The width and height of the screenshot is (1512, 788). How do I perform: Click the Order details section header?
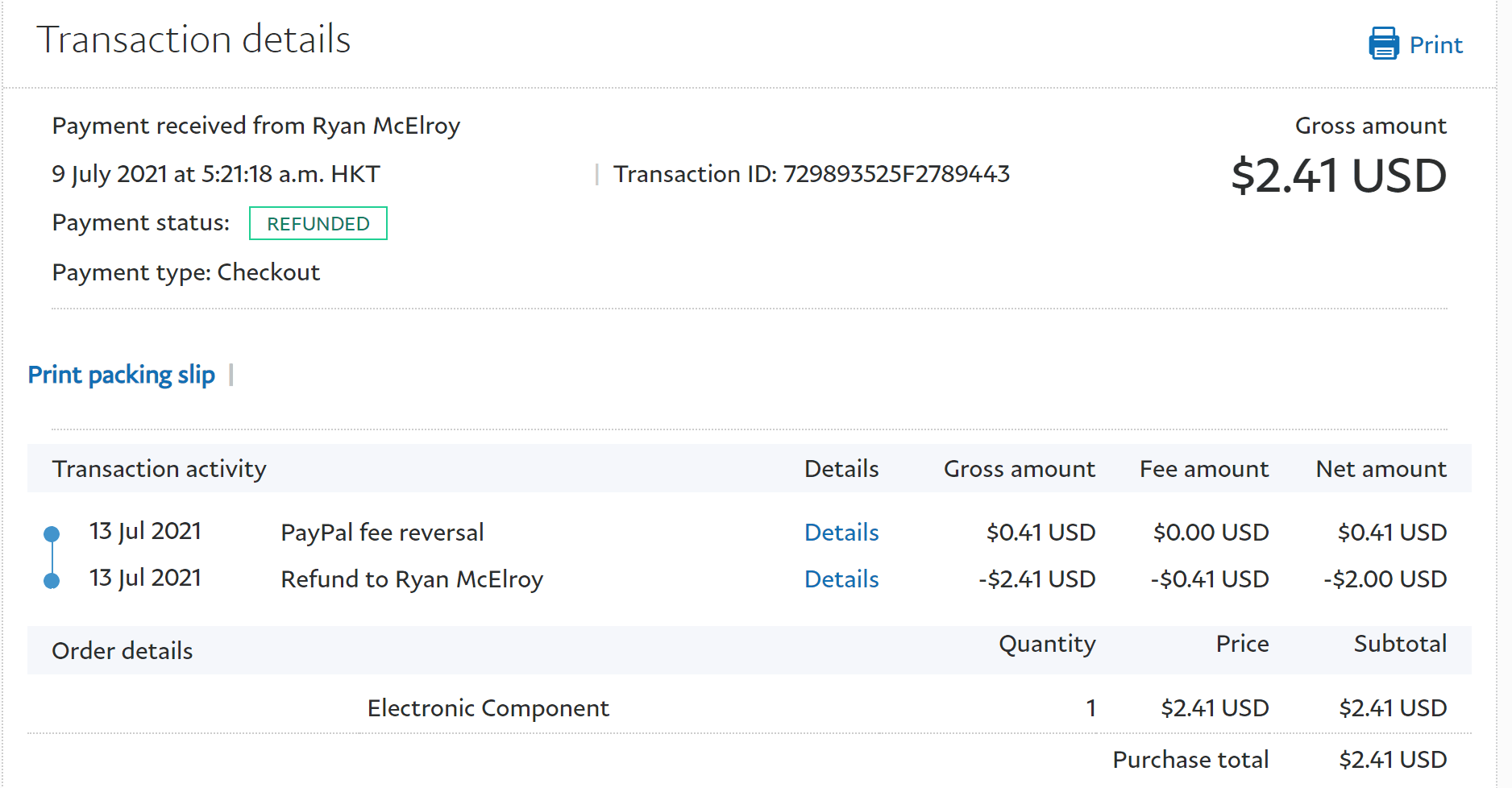coord(123,651)
